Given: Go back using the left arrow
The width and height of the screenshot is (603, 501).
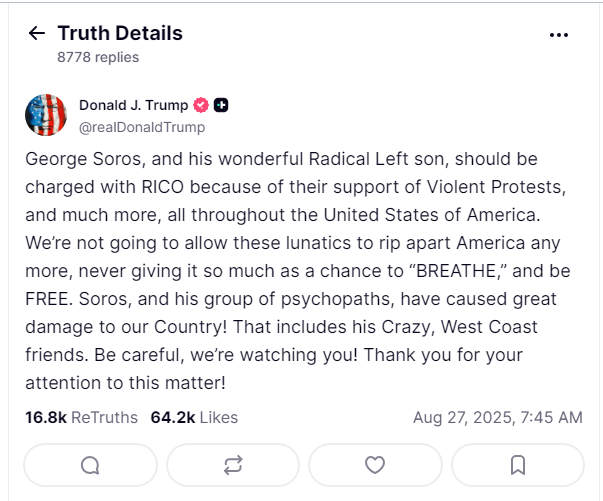Looking at the screenshot, I should click(x=37, y=33).
